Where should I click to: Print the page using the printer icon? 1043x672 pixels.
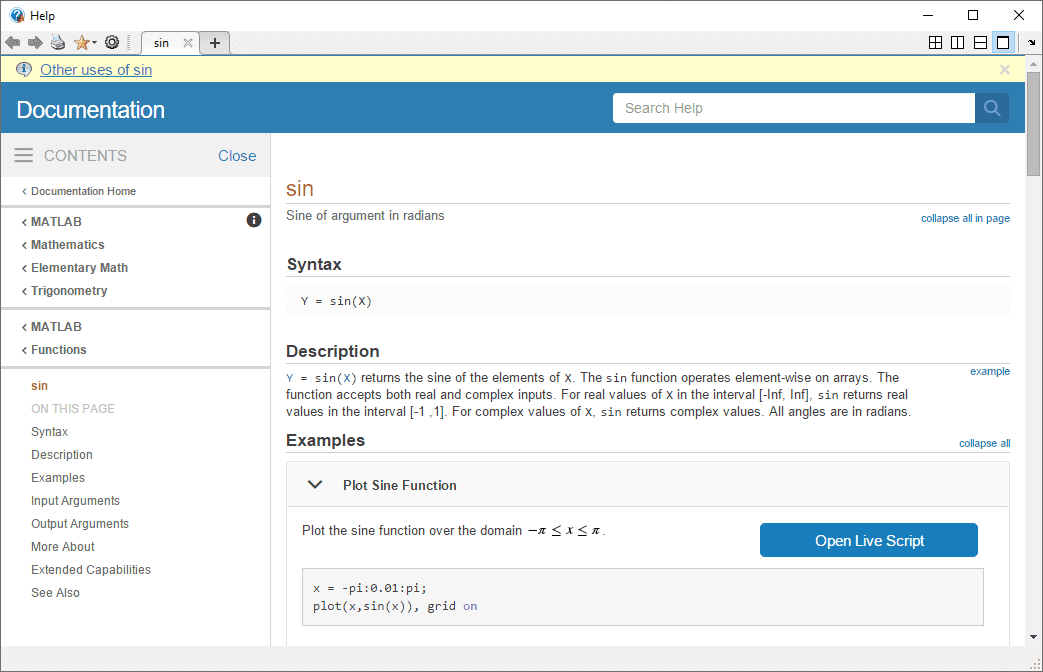click(58, 43)
